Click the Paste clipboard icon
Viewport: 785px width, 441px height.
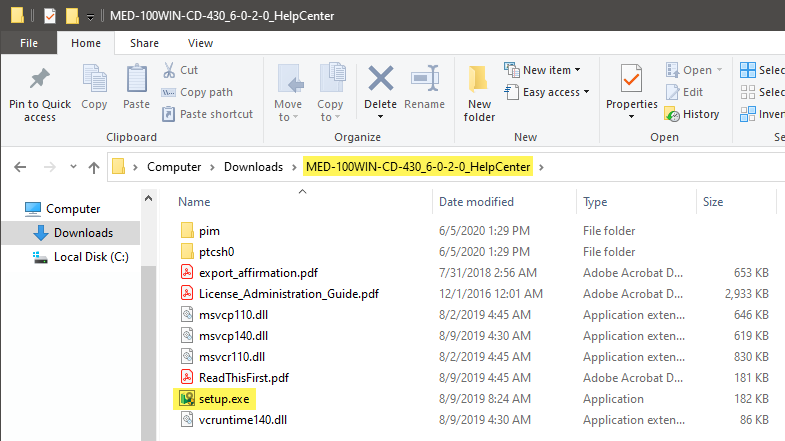tap(136, 80)
